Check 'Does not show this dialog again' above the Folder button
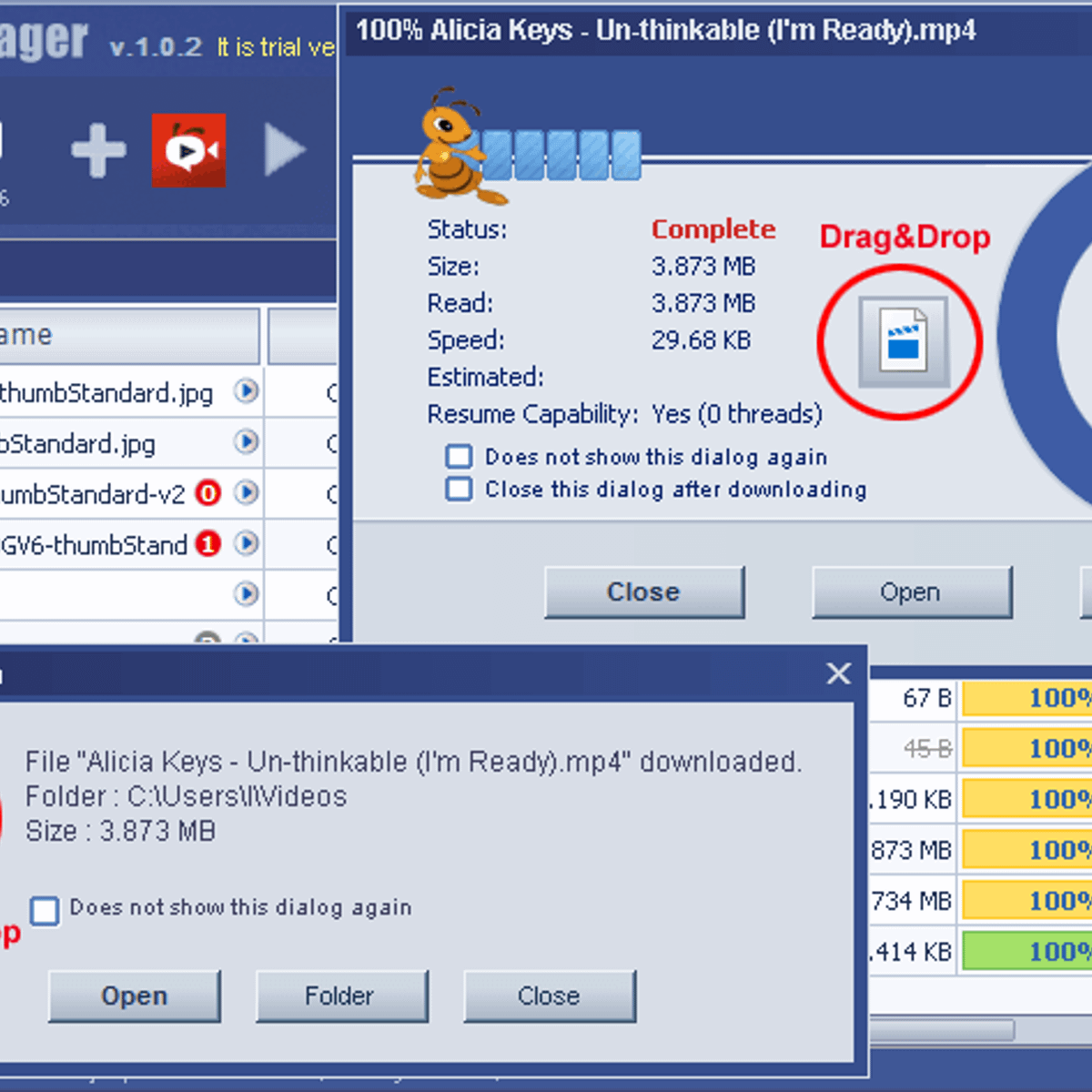The width and height of the screenshot is (1092, 1092). coord(45,910)
